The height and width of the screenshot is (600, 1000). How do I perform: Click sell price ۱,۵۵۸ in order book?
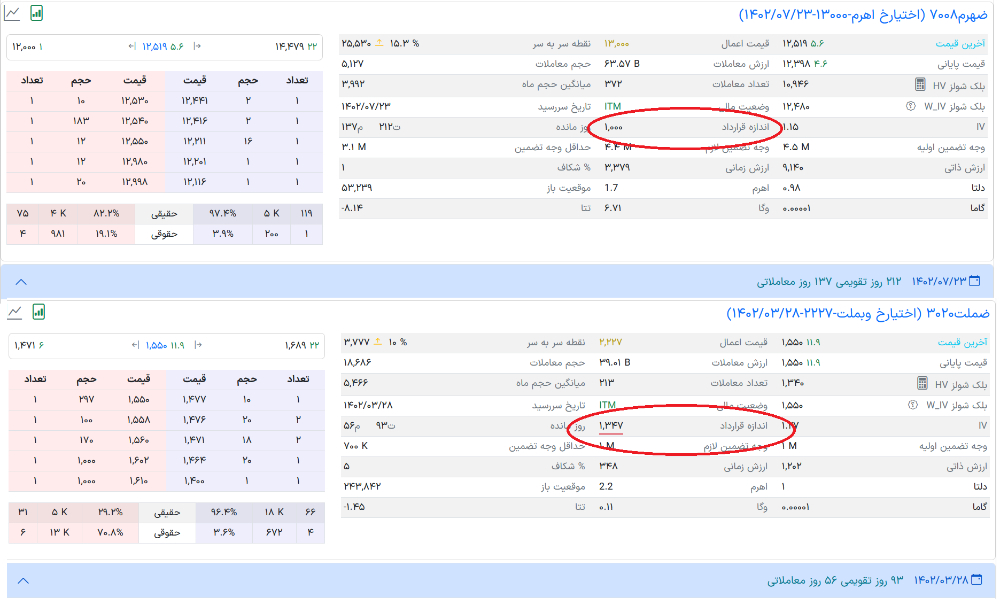tap(138, 420)
